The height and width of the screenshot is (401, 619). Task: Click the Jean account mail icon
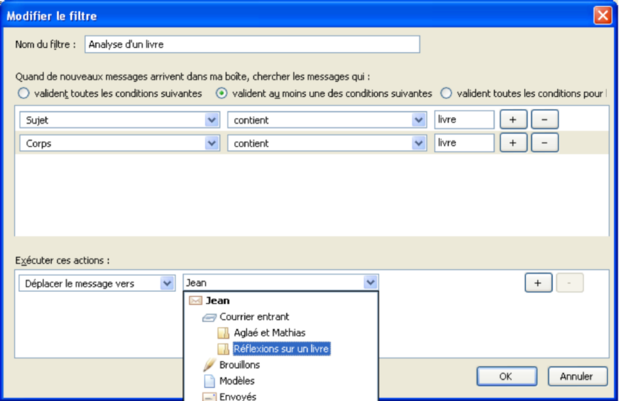(x=195, y=300)
